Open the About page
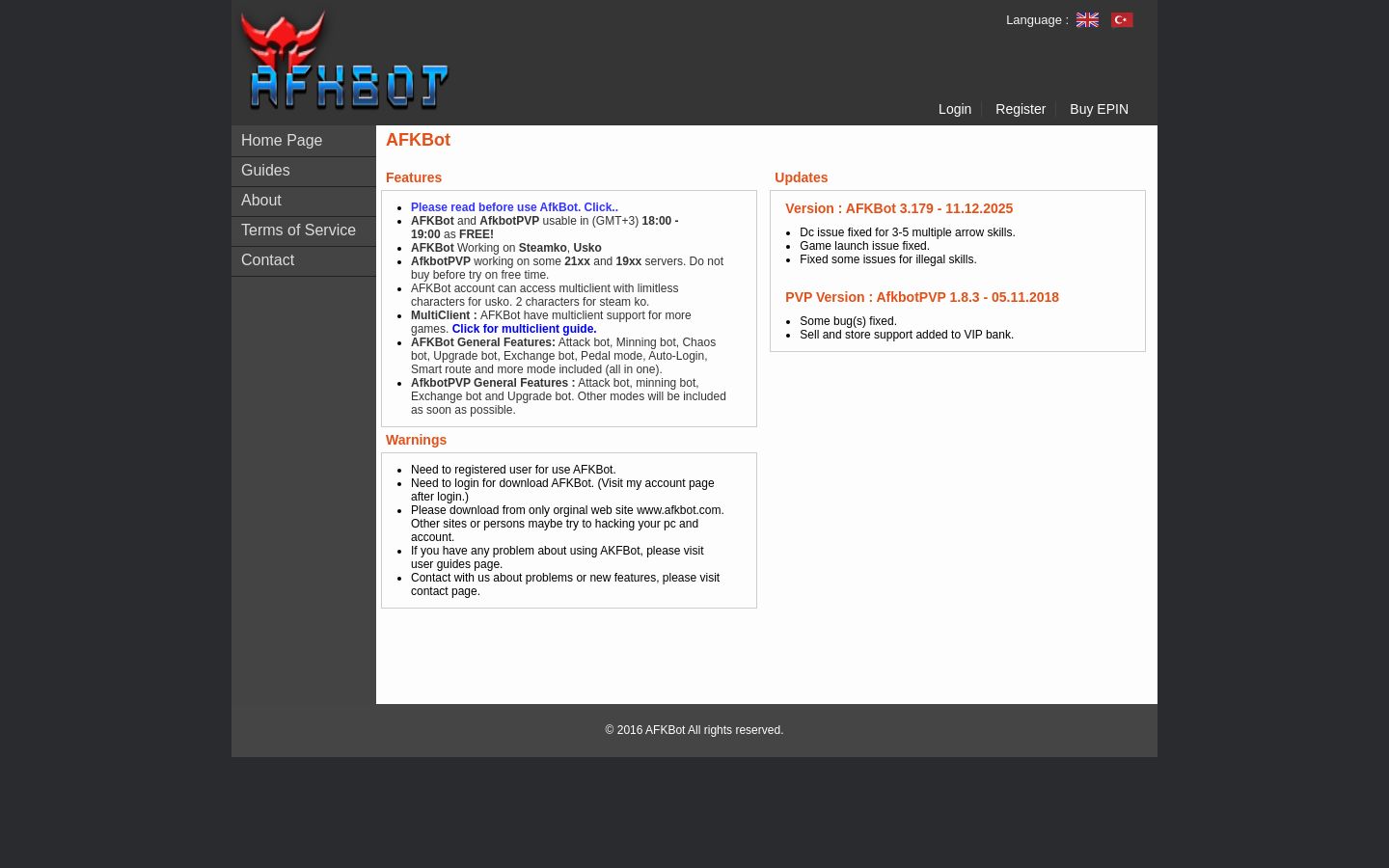 coord(260,200)
